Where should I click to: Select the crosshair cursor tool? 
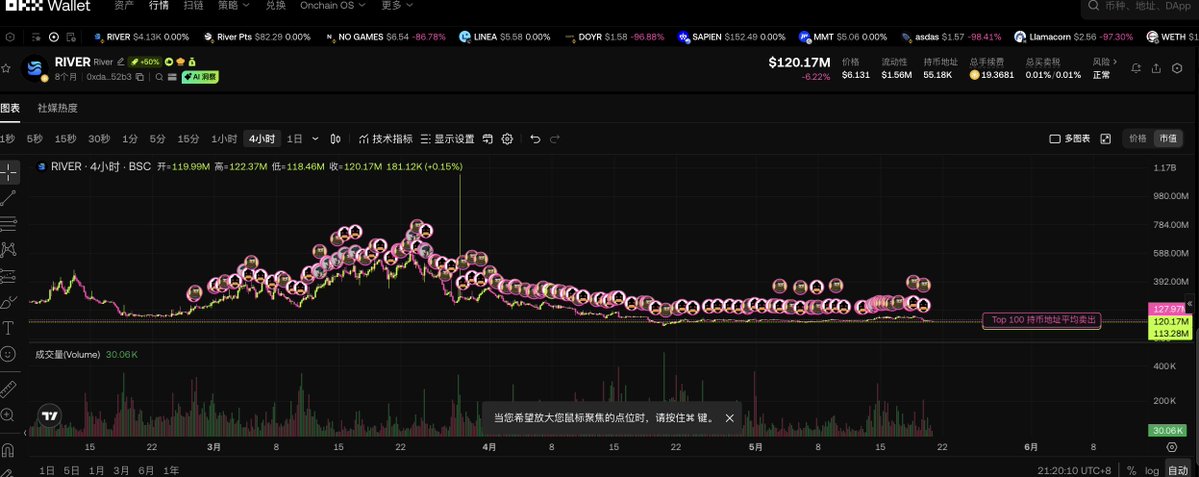click(8, 172)
